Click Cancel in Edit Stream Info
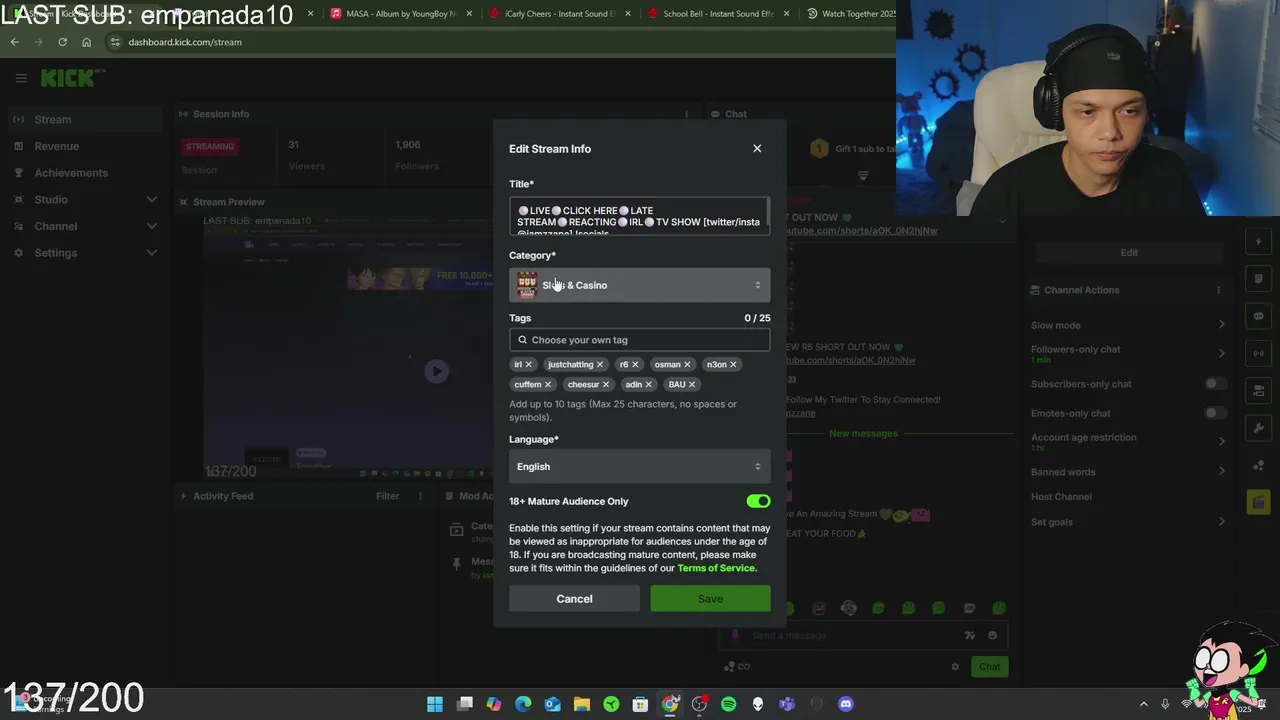The height and width of the screenshot is (720, 1280). point(574,599)
